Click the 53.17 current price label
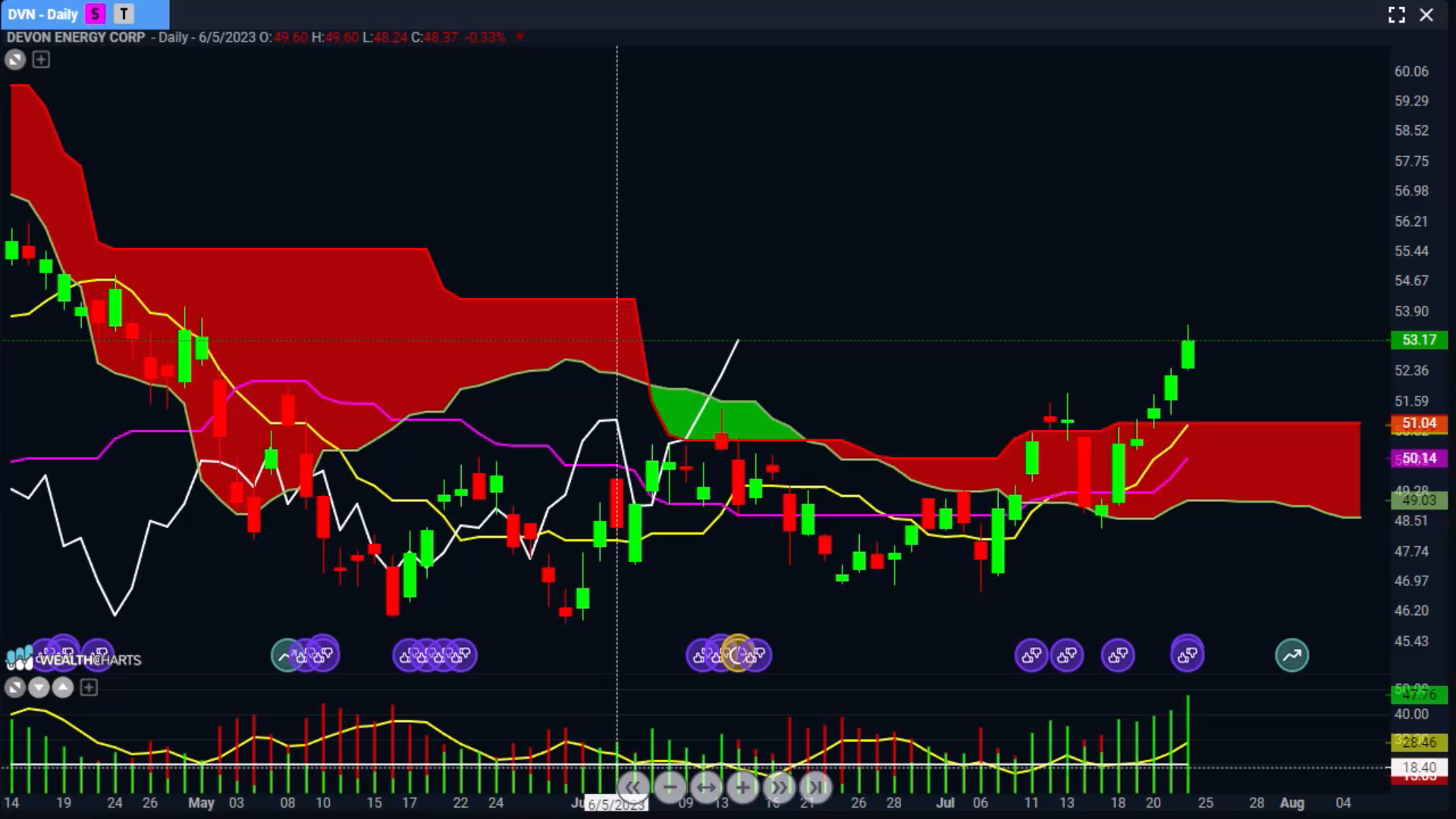Viewport: 1456px width, 819px height. [x=1419, y=340]
